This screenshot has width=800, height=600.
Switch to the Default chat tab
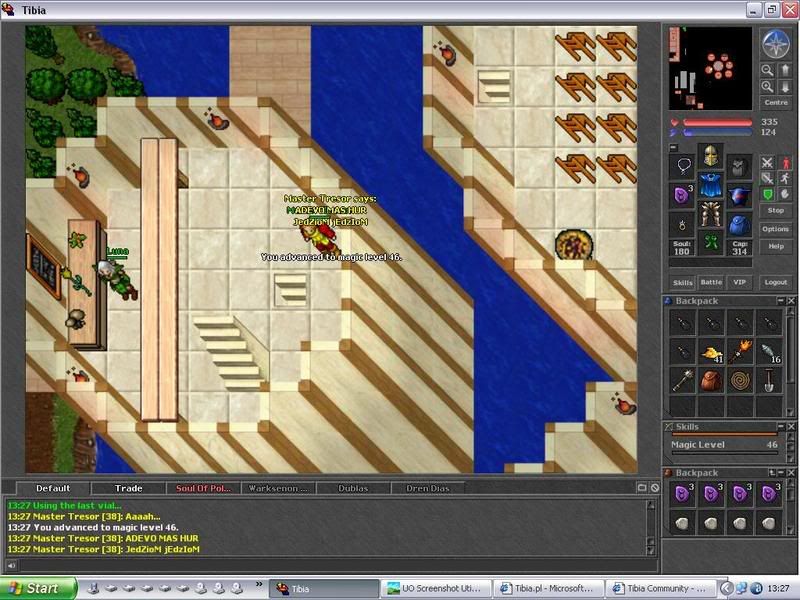53,488
